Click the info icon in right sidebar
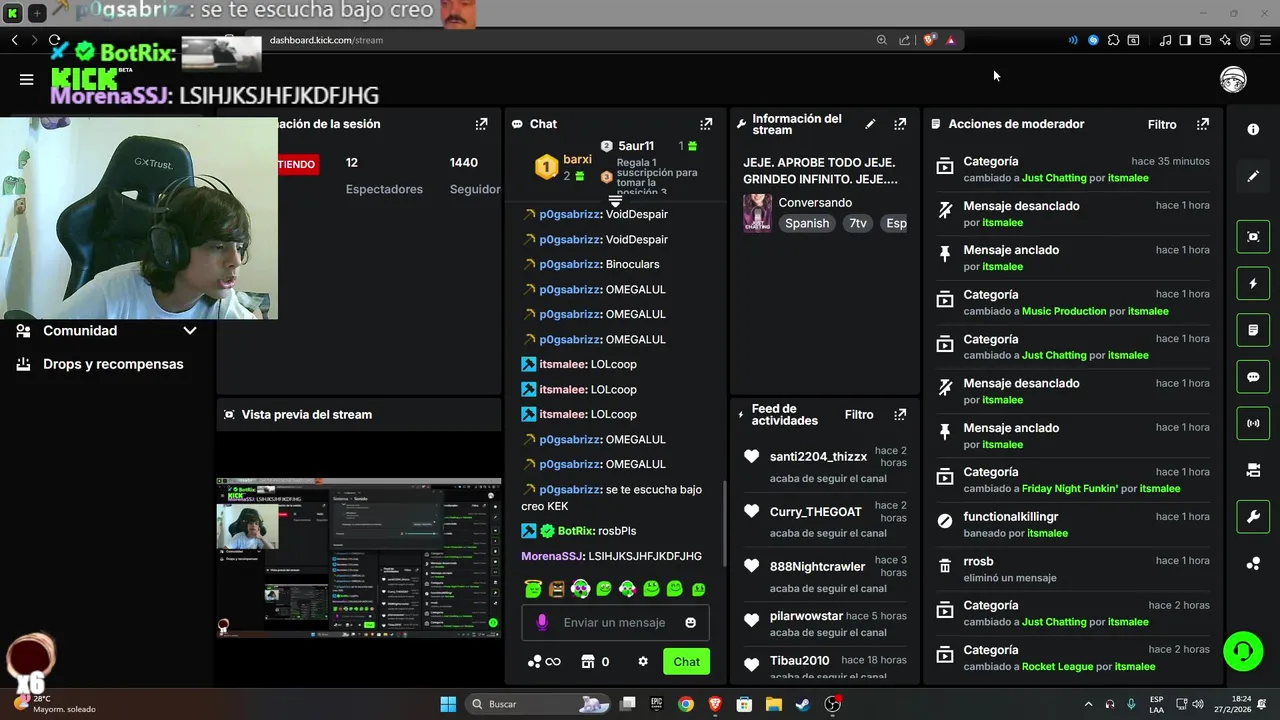Image resolution: width=1280 pixels, height=720 pixels. pyautogui.click(x=1253, y=130)
